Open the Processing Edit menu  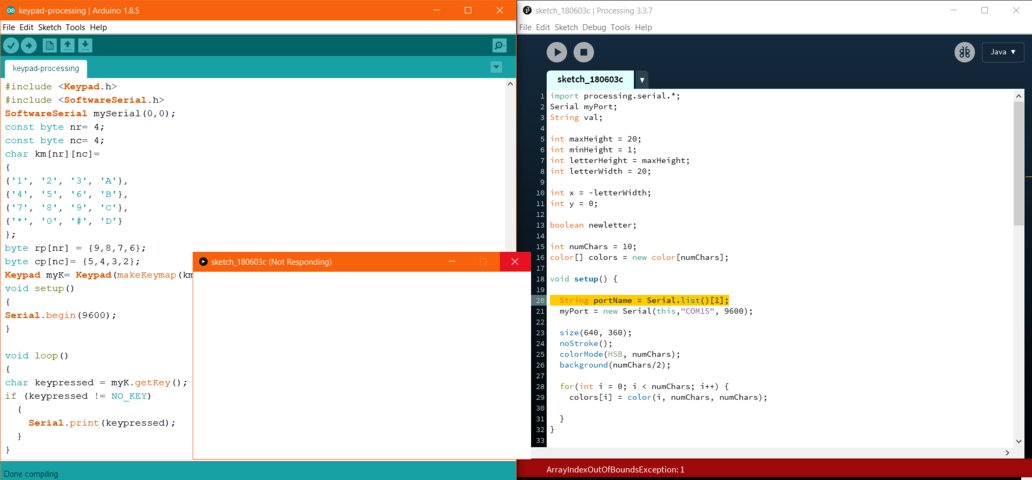pyautogui.click(x=542, y=28)
